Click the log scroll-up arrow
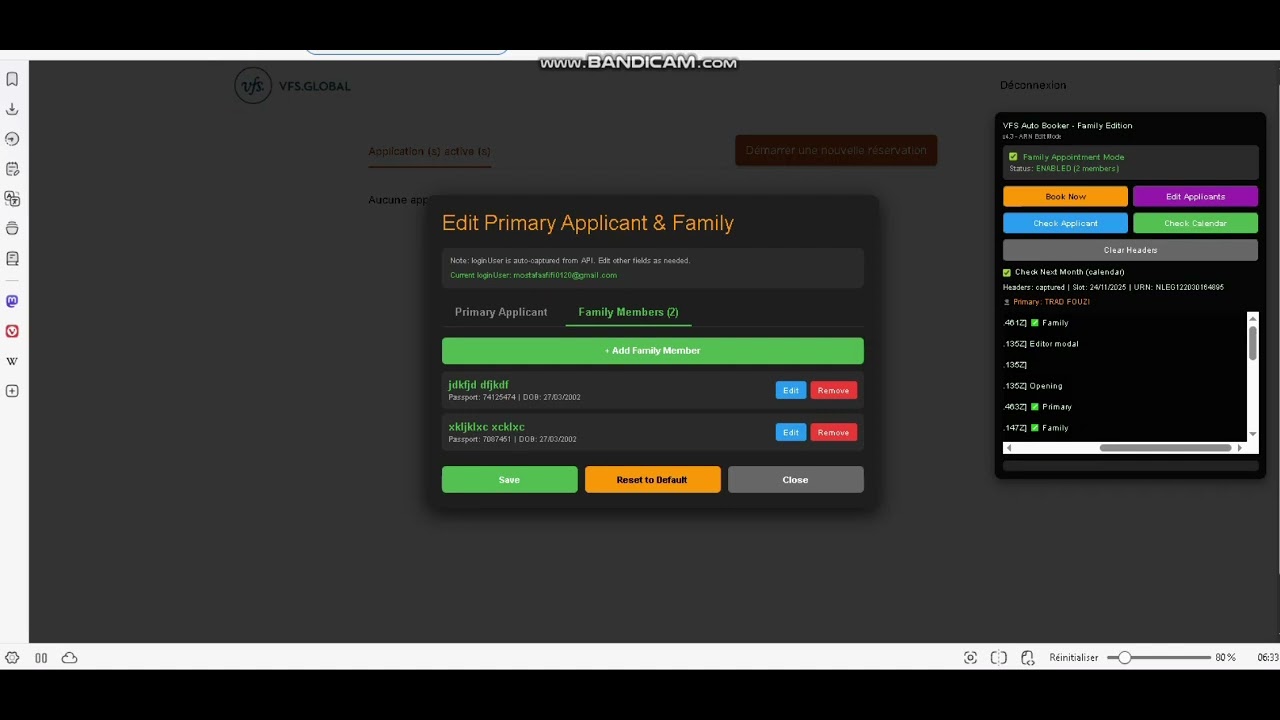Image resolution: width=1280 pixels, height=720 pixels. coord(1253,319)
